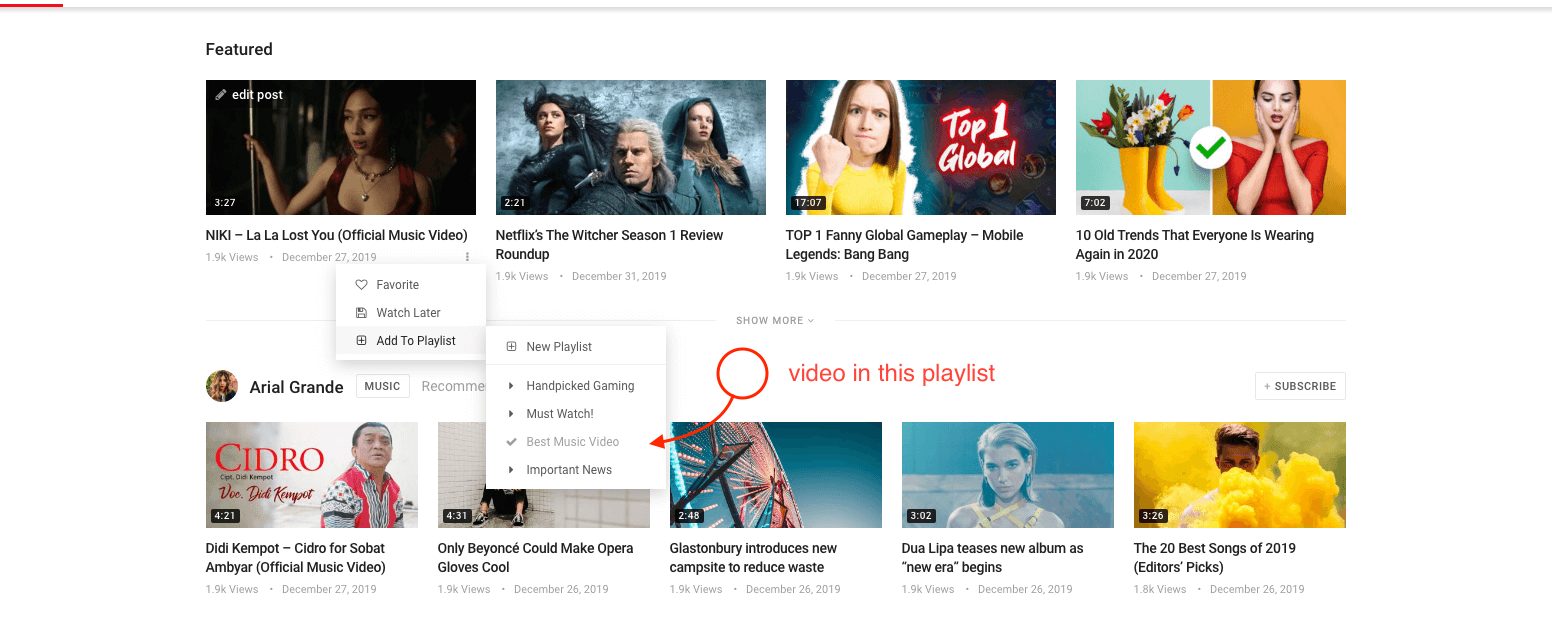
Task: Click the Arial Grande channel avatar
Action: tap(222, 386)
